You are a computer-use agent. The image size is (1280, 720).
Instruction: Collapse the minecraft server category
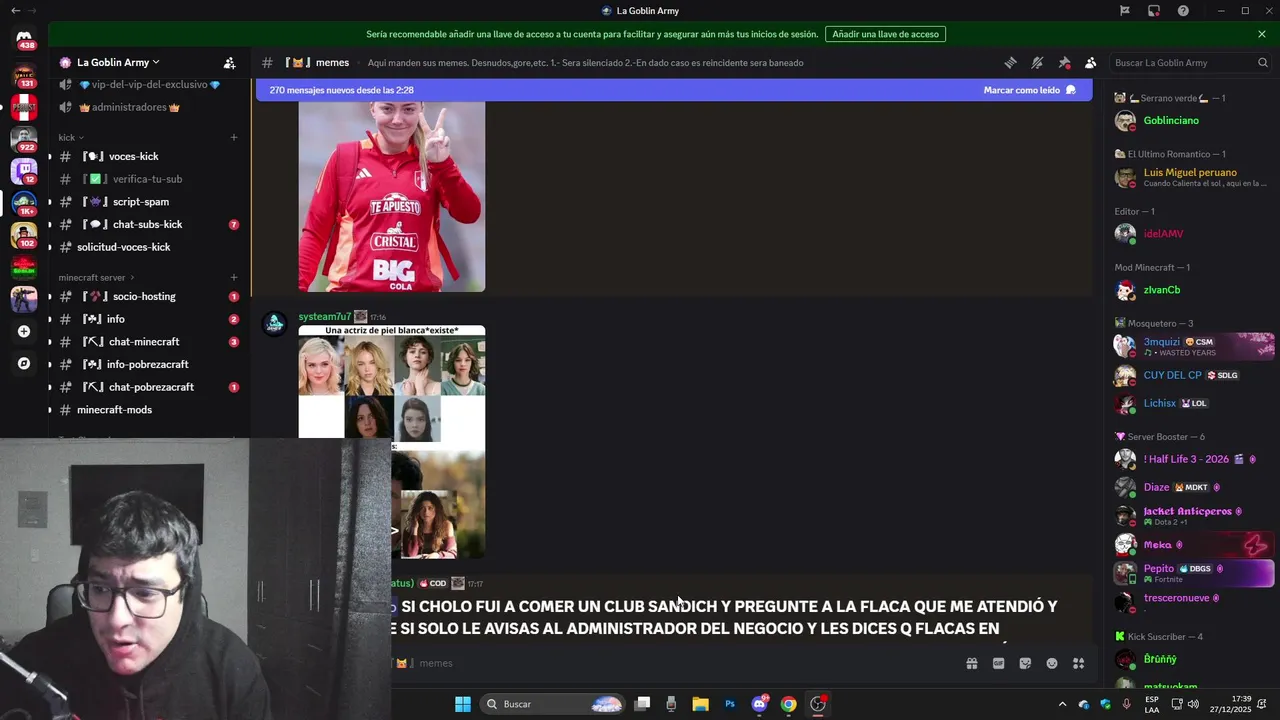click(x=96, y=277)
